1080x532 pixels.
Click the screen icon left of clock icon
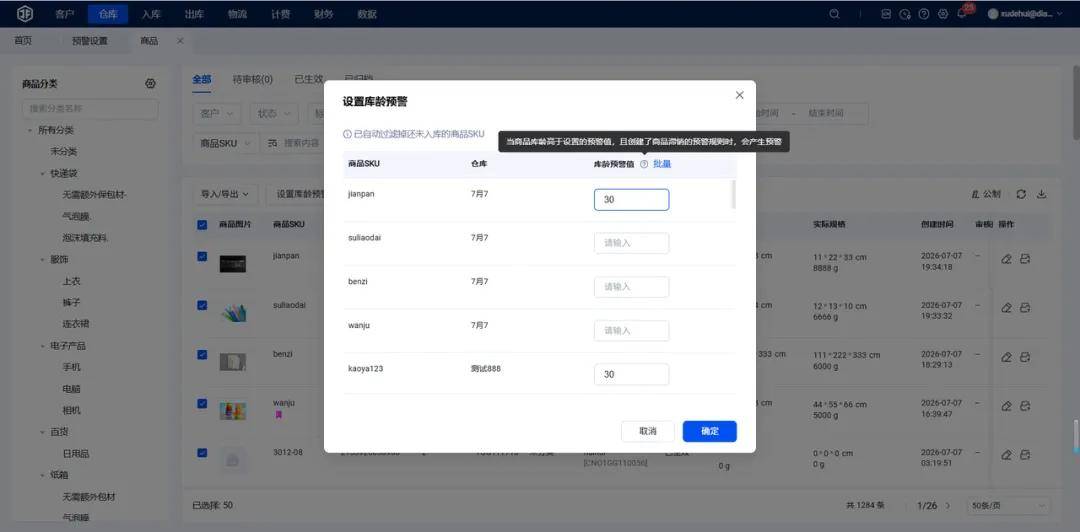click(x=886, y=14)
